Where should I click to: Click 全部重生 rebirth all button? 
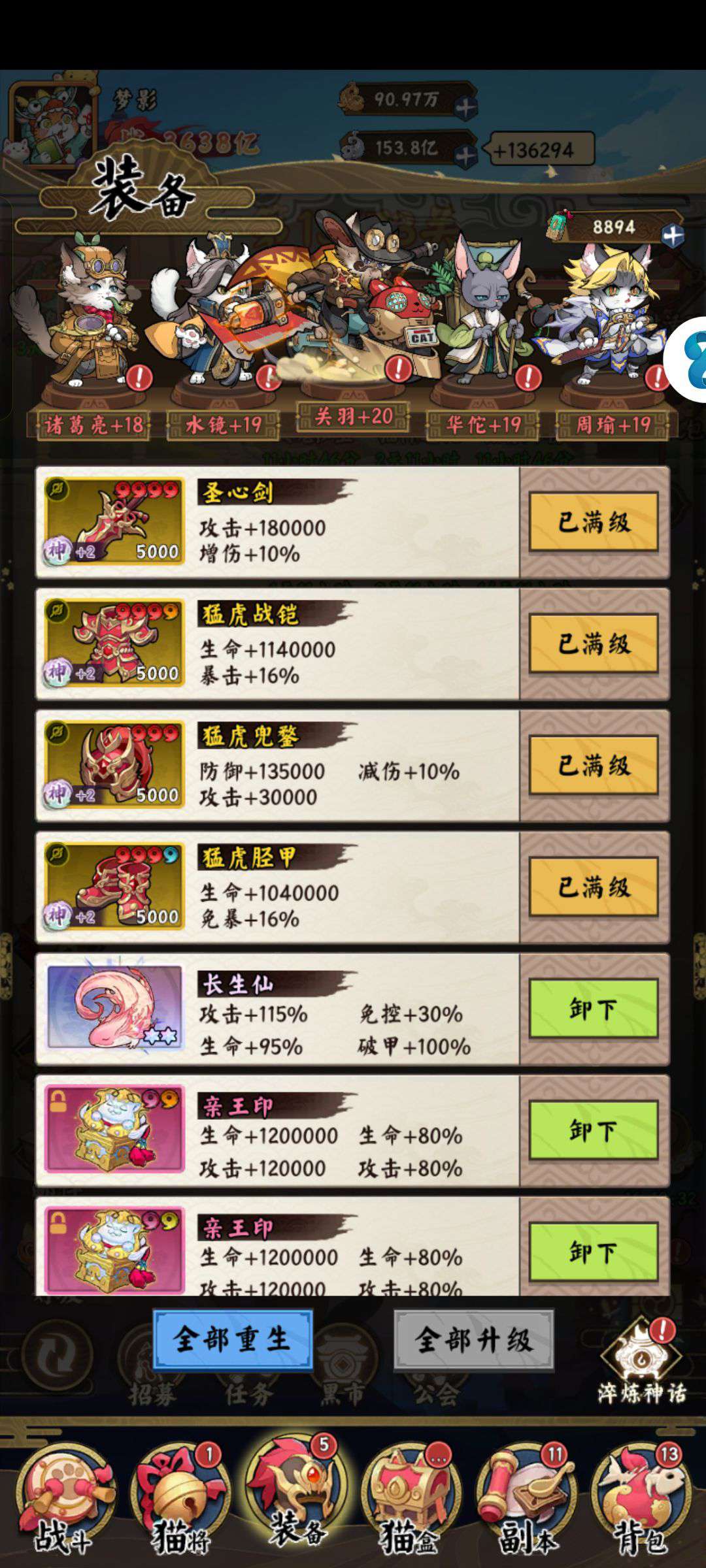tap(233, 1339)
